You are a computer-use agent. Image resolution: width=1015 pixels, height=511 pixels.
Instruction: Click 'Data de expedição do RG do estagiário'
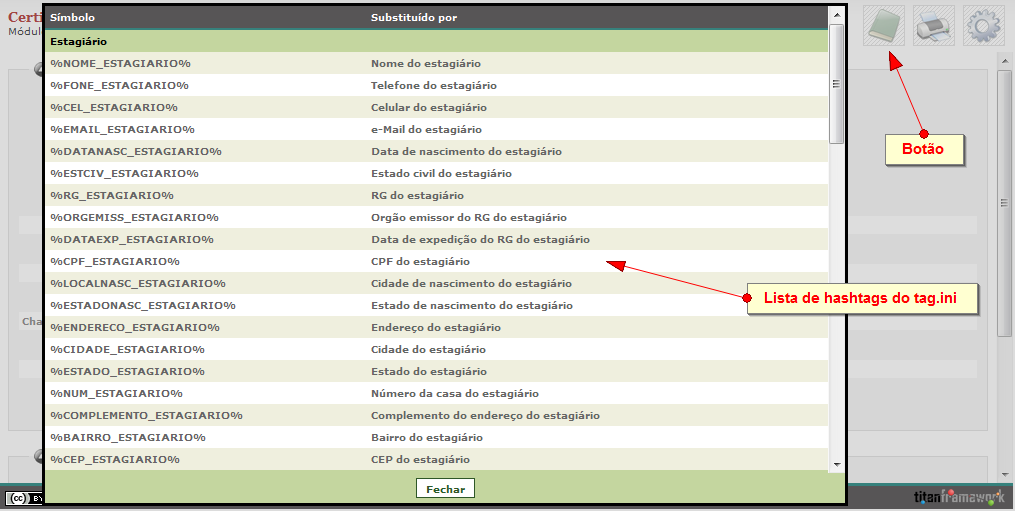[480, 240]
